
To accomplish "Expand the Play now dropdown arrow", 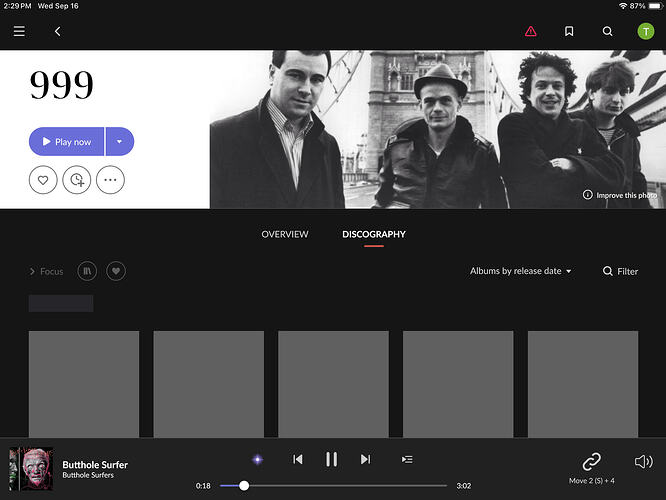I will [x=120, y=141].
